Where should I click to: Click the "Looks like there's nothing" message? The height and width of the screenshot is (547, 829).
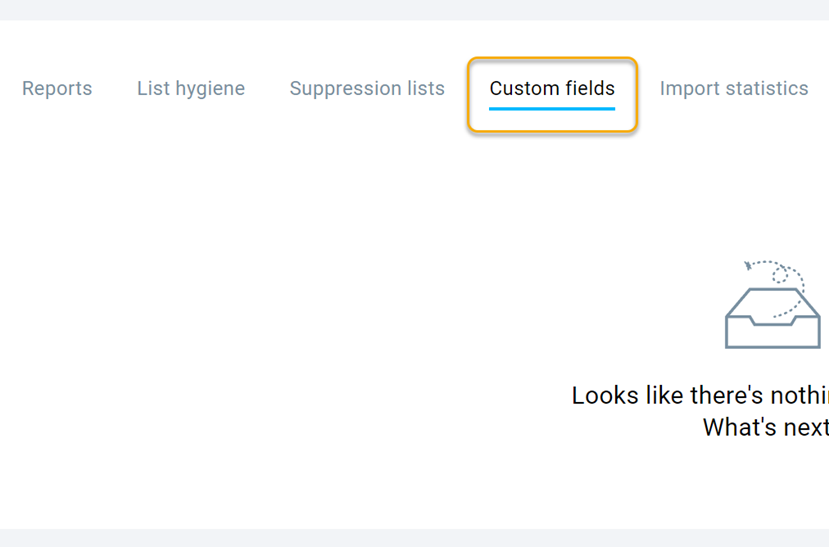click(700, 395)
